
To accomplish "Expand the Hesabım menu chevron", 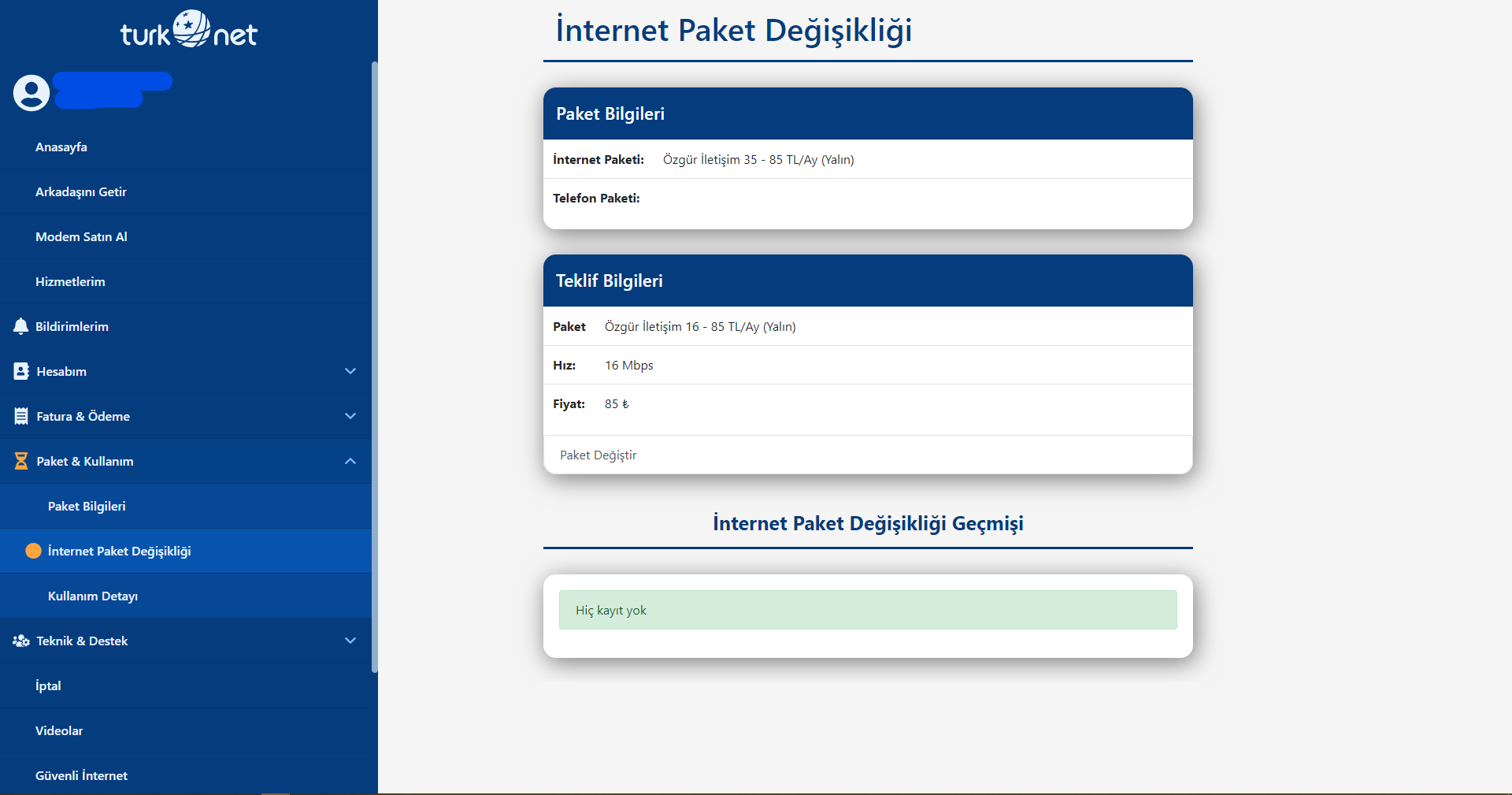I will click(350, 371).
